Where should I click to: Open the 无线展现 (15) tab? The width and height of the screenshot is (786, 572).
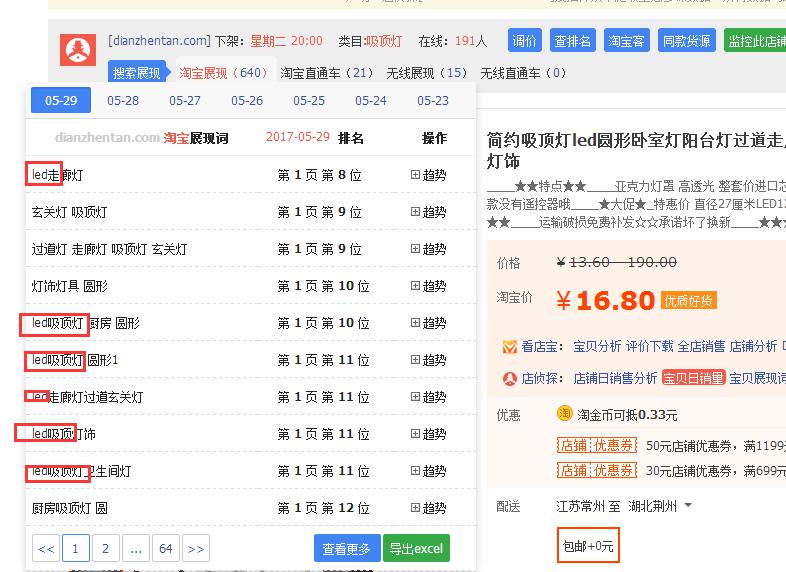coord(426,73)
